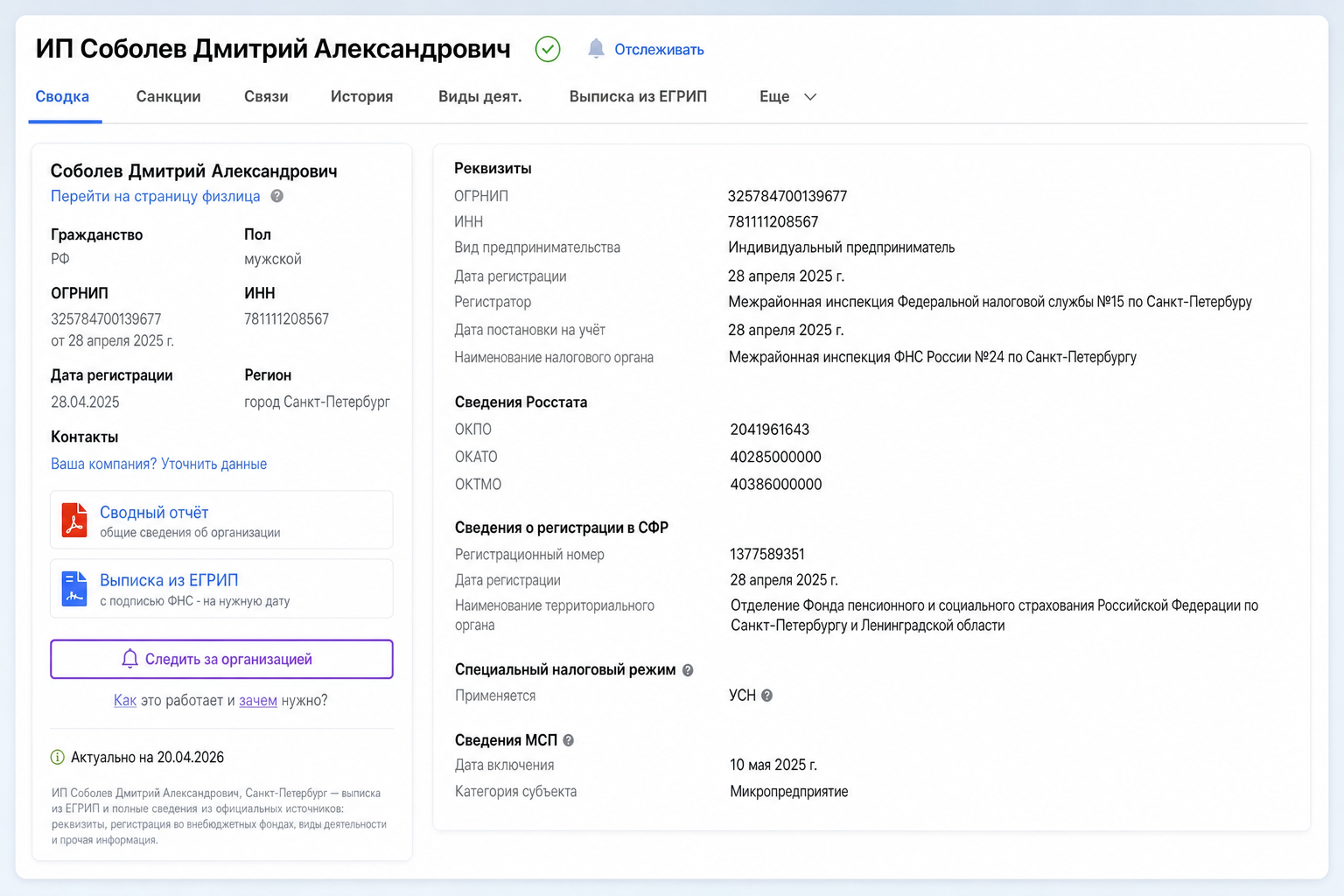Click the зачем link
The width and height of the screenshot is (1344, 896).
click(x=258, y=701)
